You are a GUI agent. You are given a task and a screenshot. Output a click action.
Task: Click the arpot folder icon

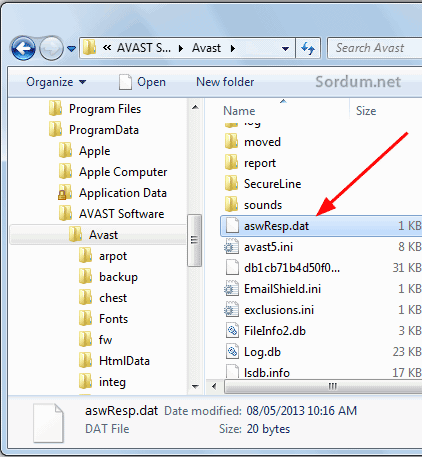pos(86,256)
